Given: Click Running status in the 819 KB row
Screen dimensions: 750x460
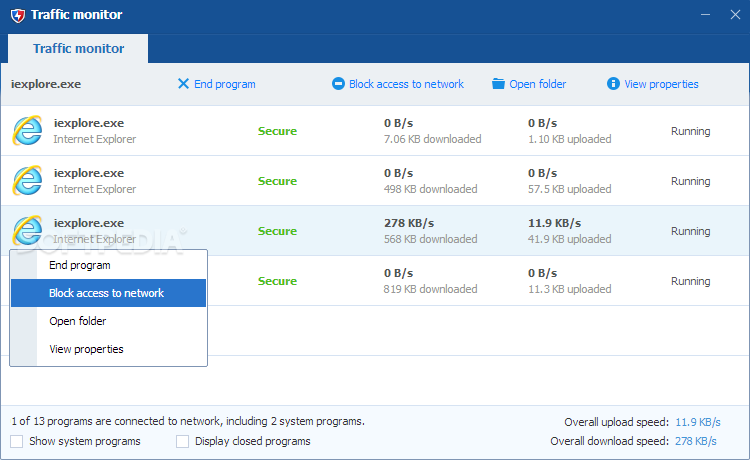Looking at the screenshot, I should pyautogui.click(x=690, y=281).
